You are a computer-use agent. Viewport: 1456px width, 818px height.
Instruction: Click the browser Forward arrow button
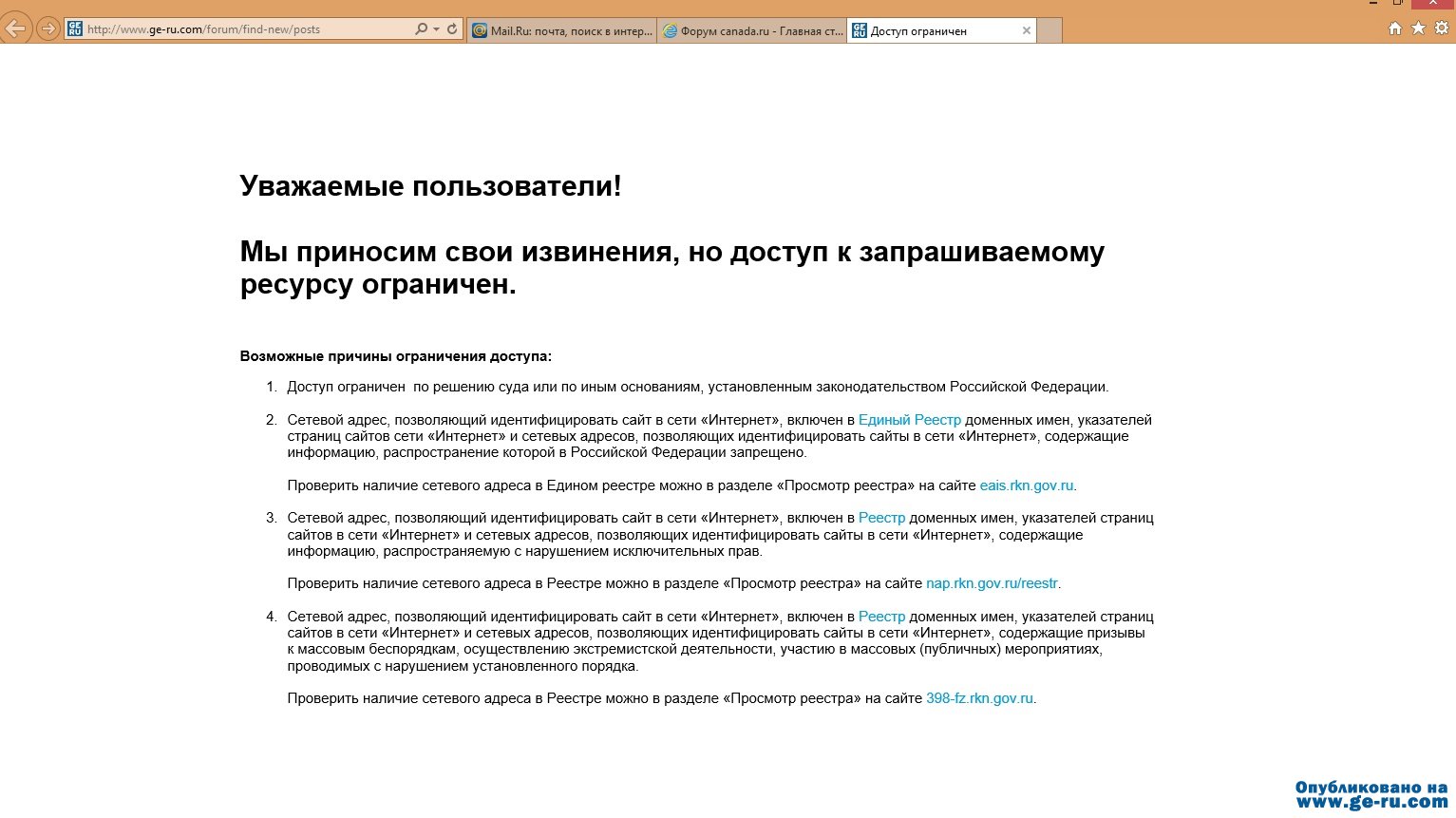click(x=47, y=29)
